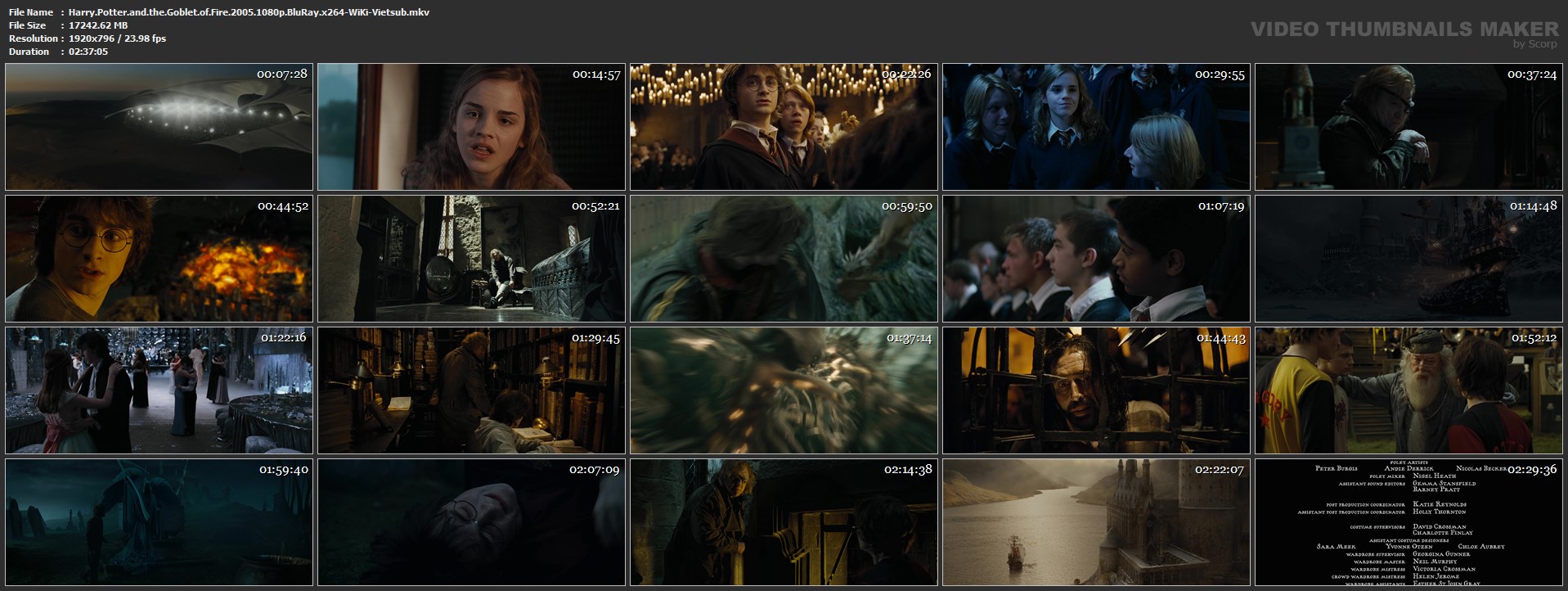1568x591 pixels.
Task: Select the 00:22:26 Great Hall frame
Action: coord(784,127)
